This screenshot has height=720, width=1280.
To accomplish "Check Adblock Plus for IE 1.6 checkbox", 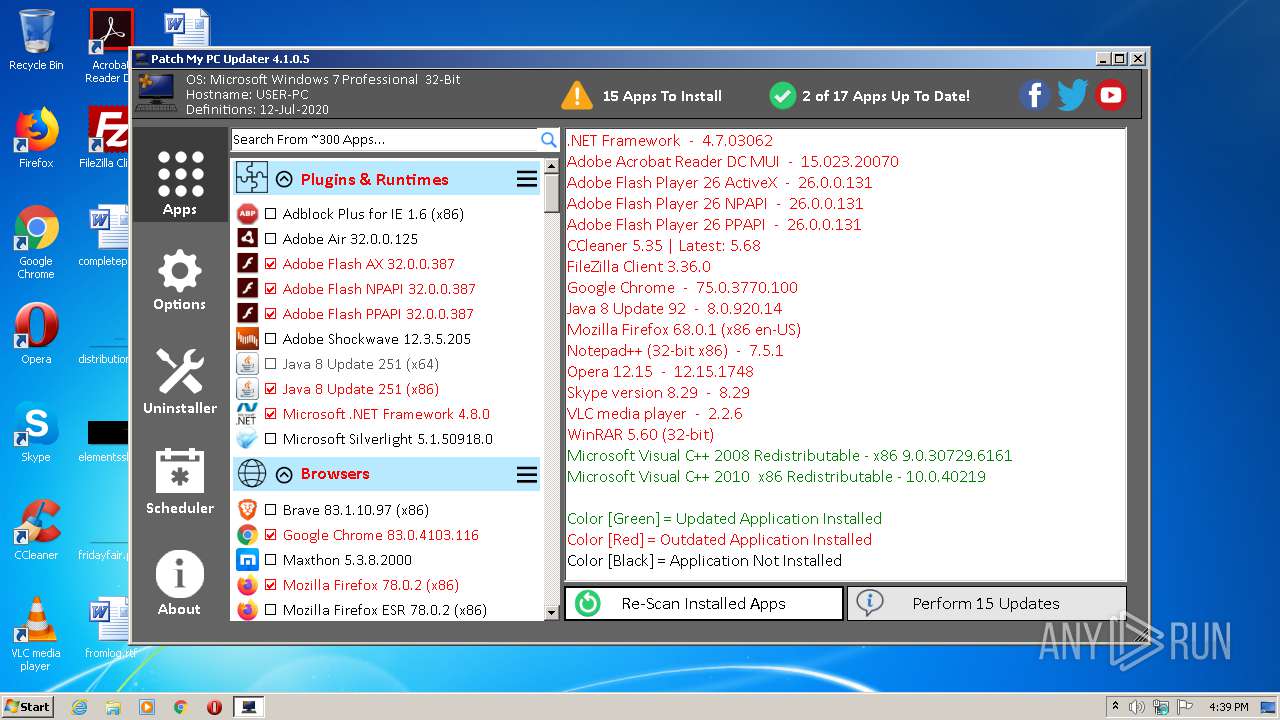I will click(x=271, y=214).
